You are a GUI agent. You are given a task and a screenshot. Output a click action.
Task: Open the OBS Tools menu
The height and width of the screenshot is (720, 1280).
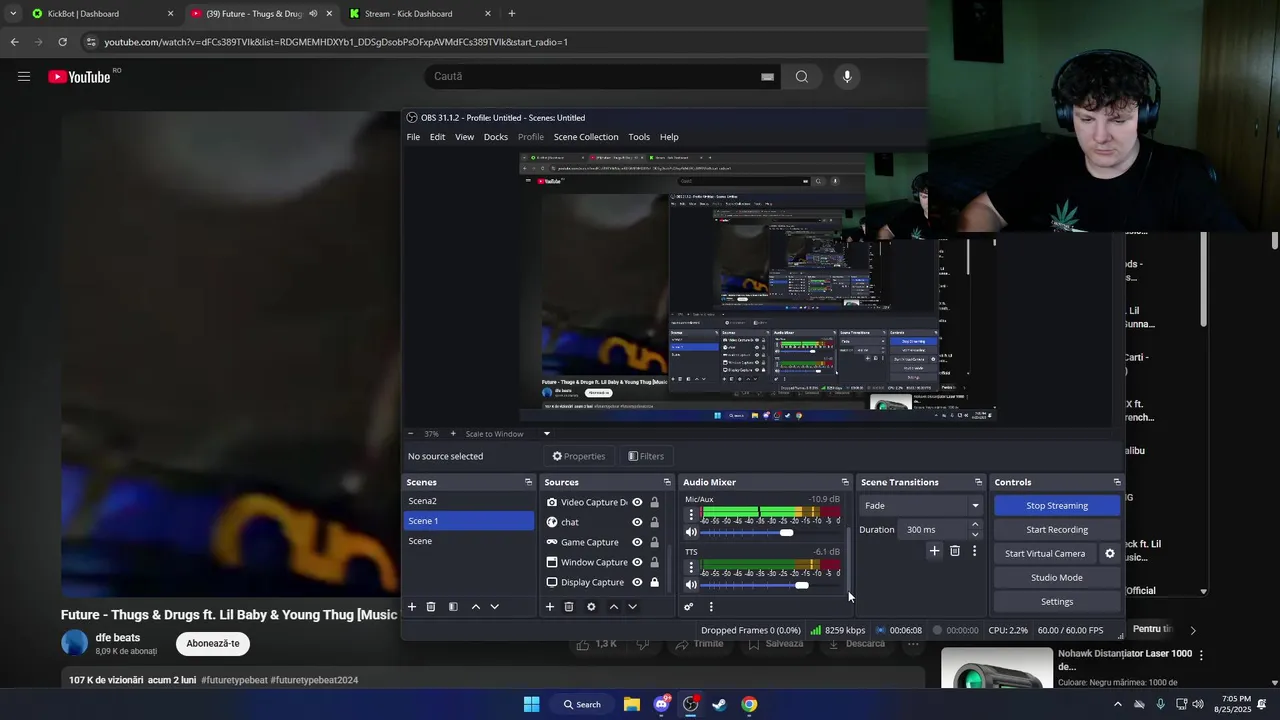(x=639, y=137)
